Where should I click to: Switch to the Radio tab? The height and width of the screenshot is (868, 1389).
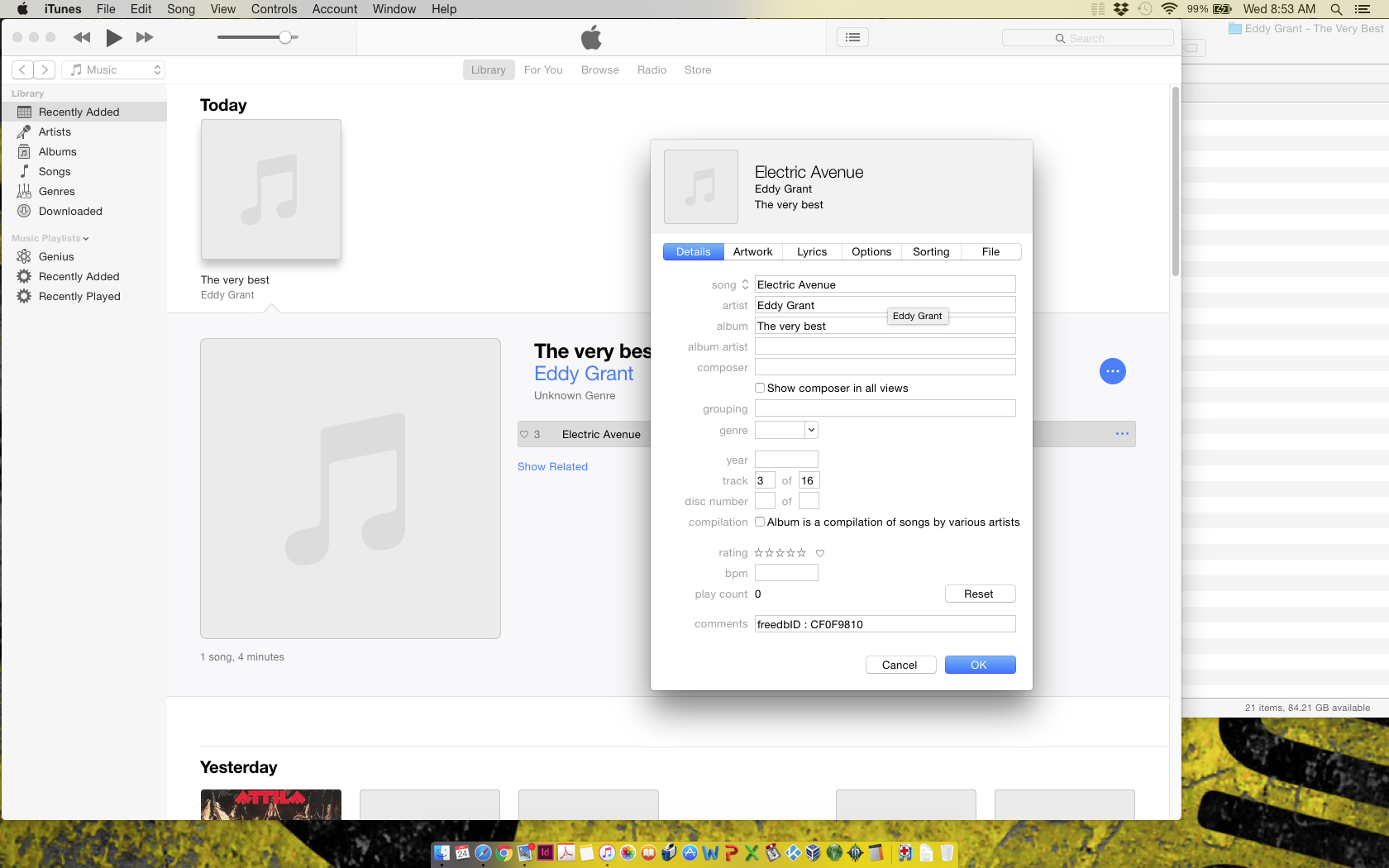click(652, 70)
